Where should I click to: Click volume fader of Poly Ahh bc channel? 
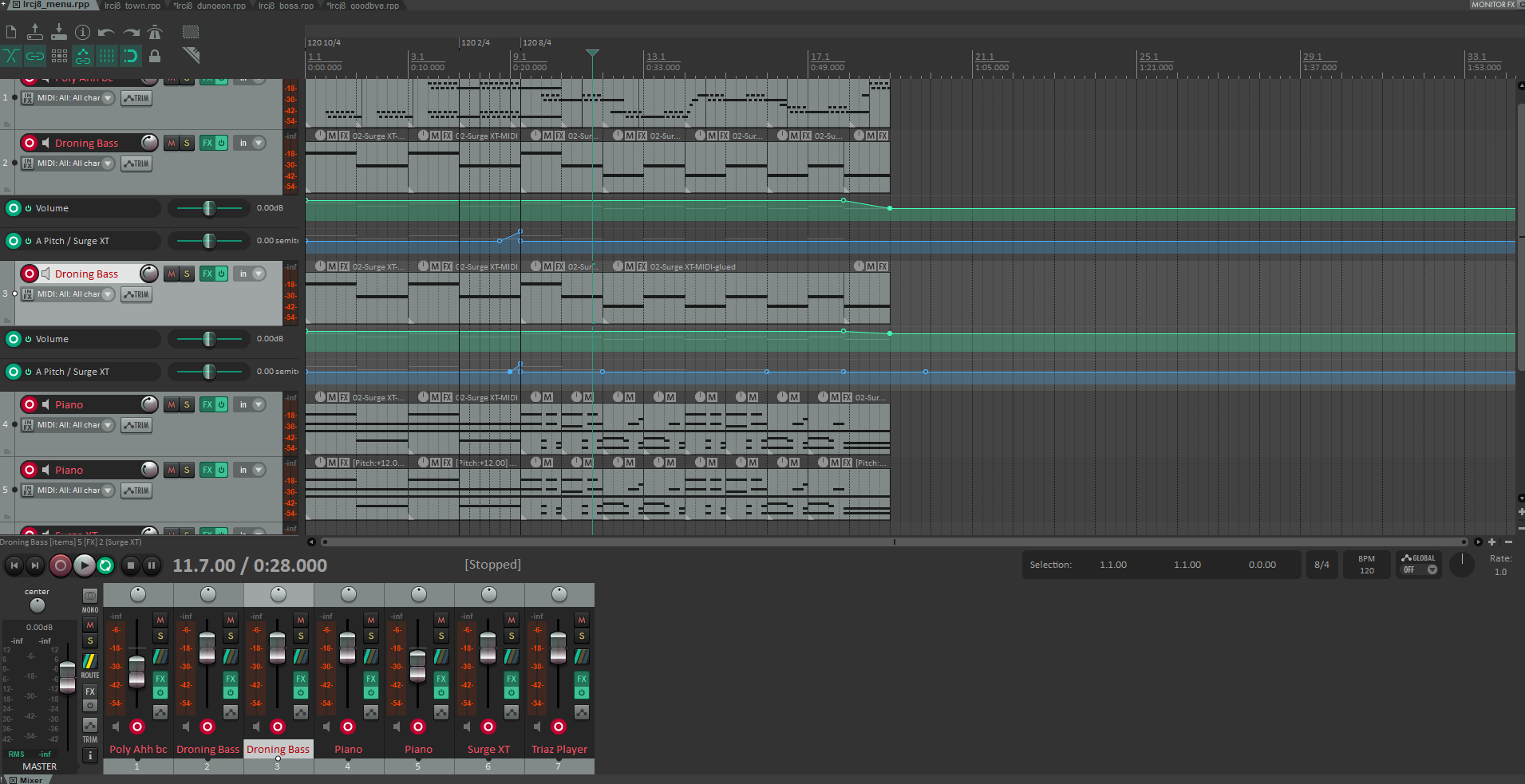click(137, 671)
